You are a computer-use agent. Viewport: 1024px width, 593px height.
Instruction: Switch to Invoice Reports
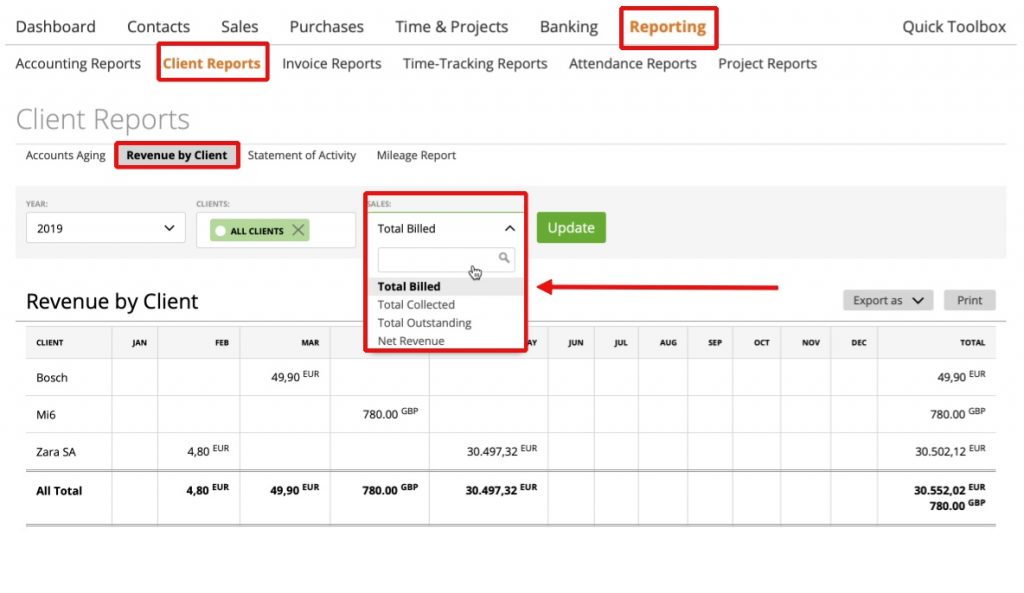pyautogui.click(x=331, y=63)
